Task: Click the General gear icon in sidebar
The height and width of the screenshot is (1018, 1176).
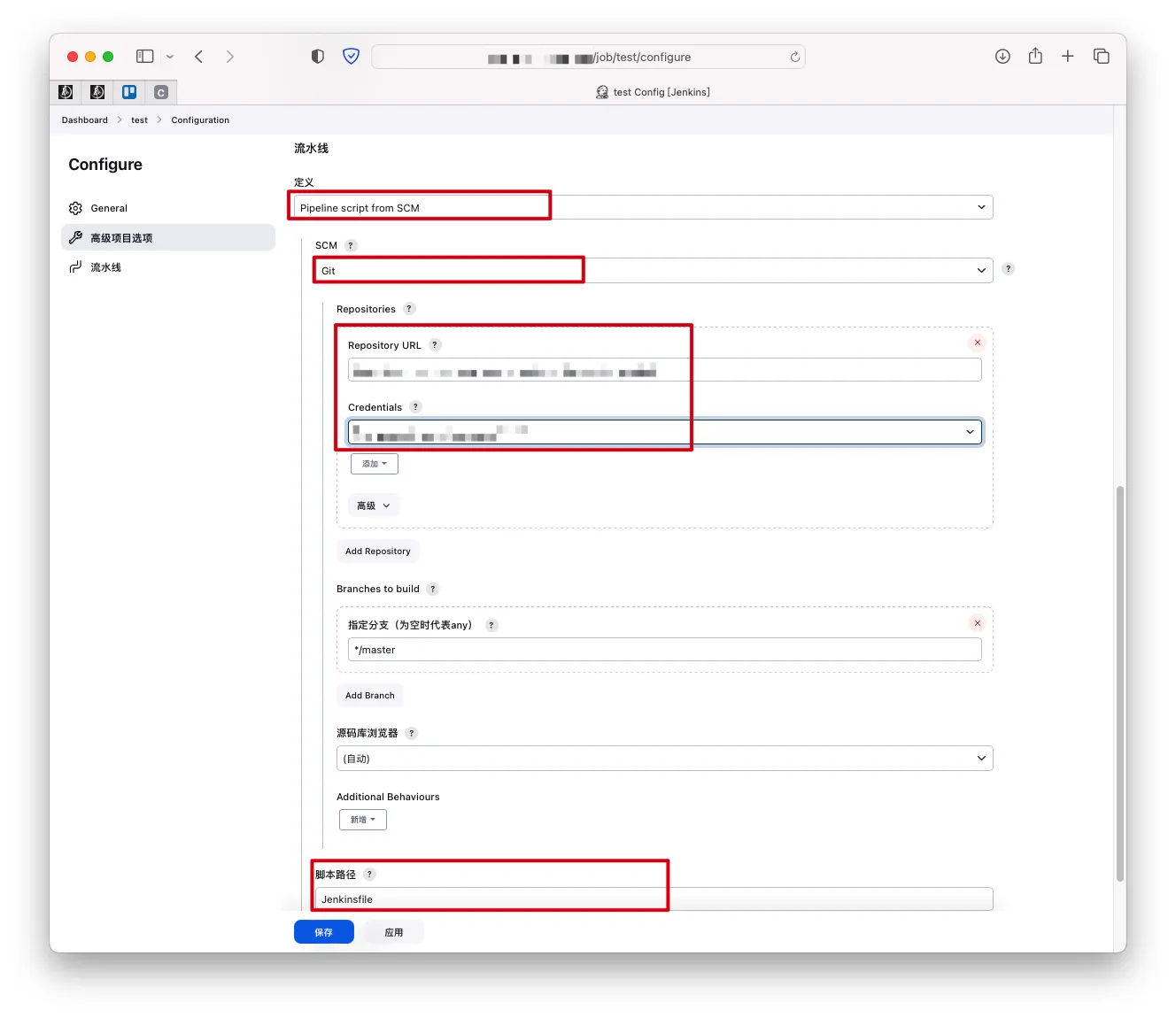Action: click(x=75, y=208)
